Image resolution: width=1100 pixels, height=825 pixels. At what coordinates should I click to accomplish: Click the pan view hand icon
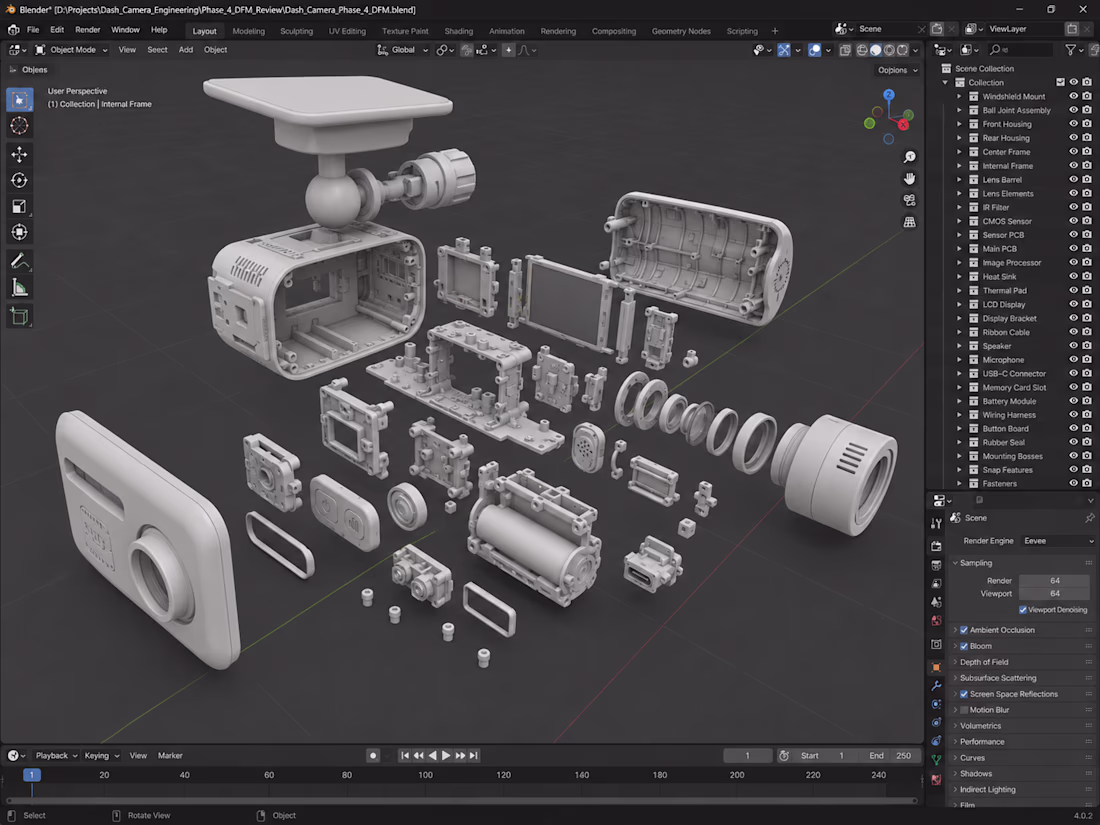[909, 179]
